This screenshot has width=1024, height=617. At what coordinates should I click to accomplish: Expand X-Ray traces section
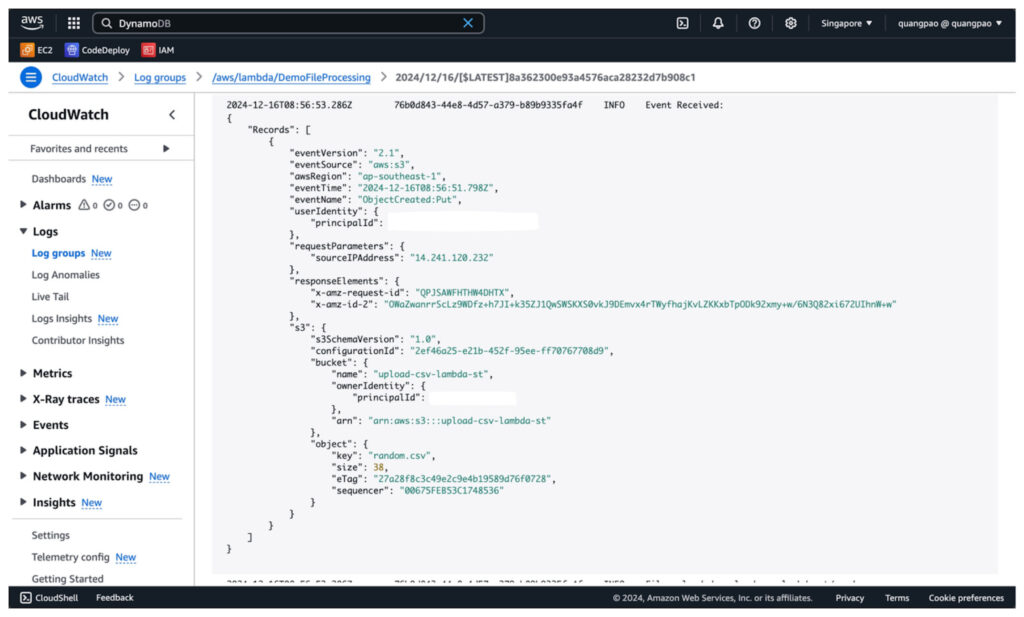pos(24,398)
